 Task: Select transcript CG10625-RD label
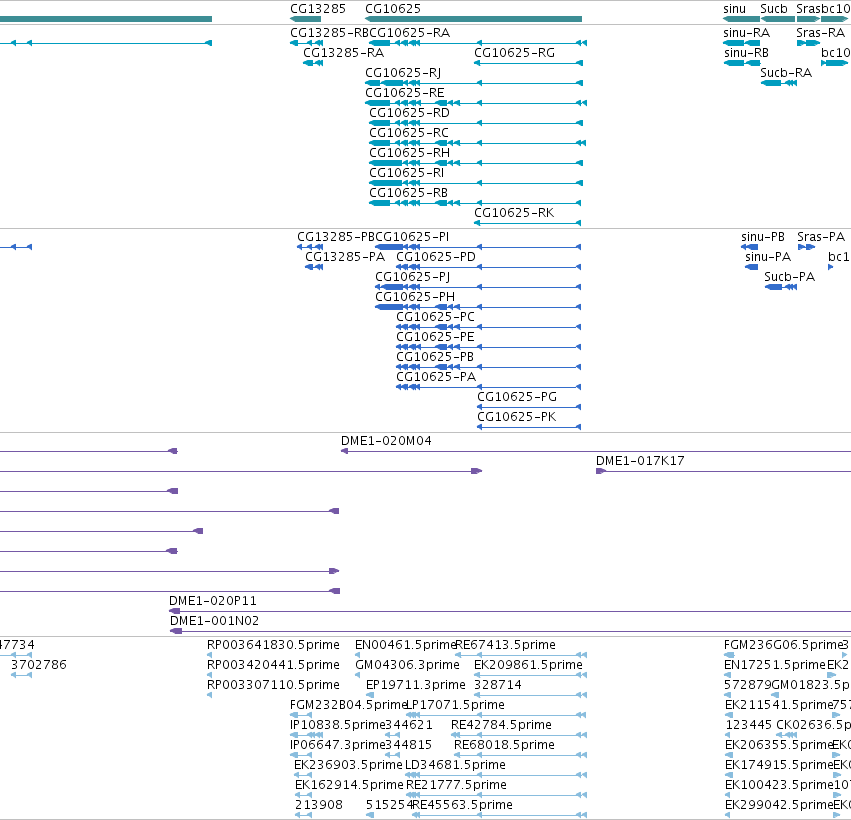click(409, 113)
